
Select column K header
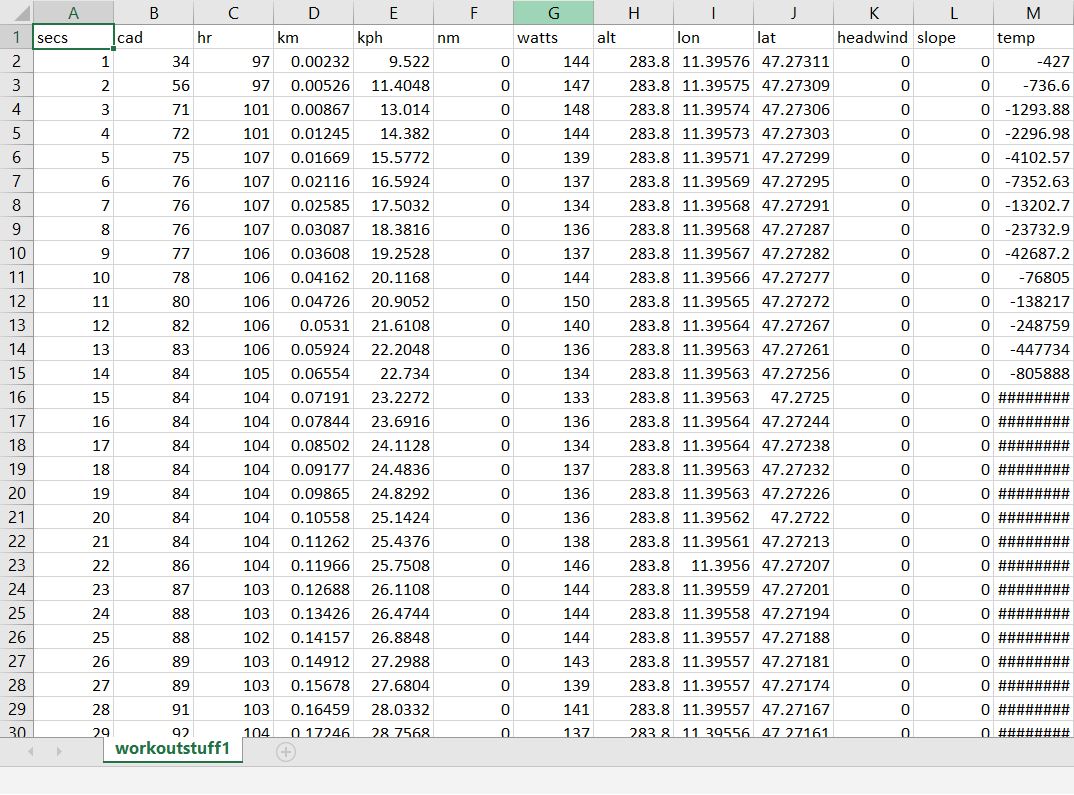coord(874,13)
